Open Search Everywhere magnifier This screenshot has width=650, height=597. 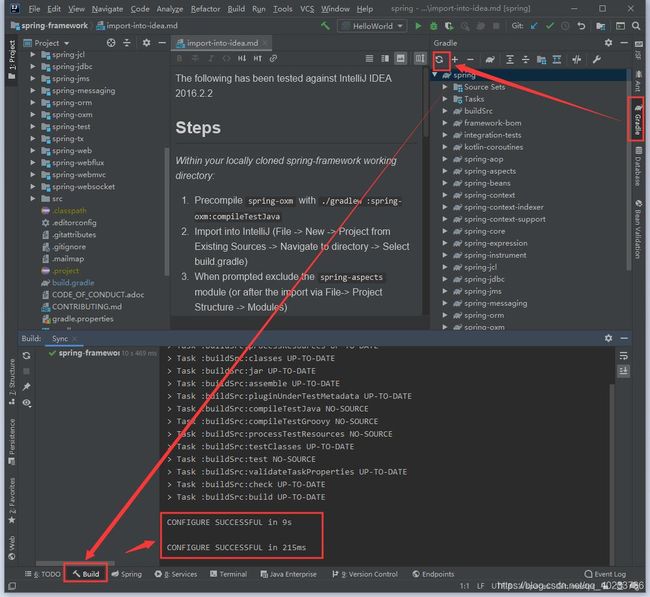(x=636, y=26)
